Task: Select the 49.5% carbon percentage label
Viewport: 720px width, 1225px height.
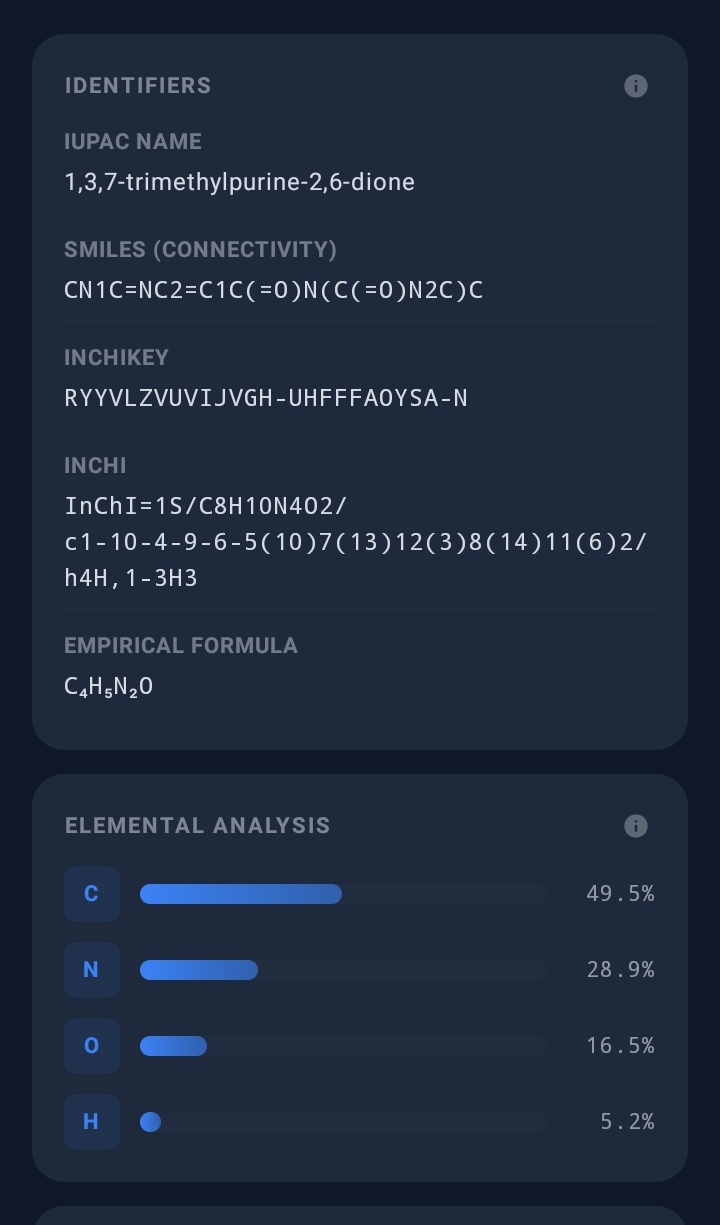Action: coord(620,894)
